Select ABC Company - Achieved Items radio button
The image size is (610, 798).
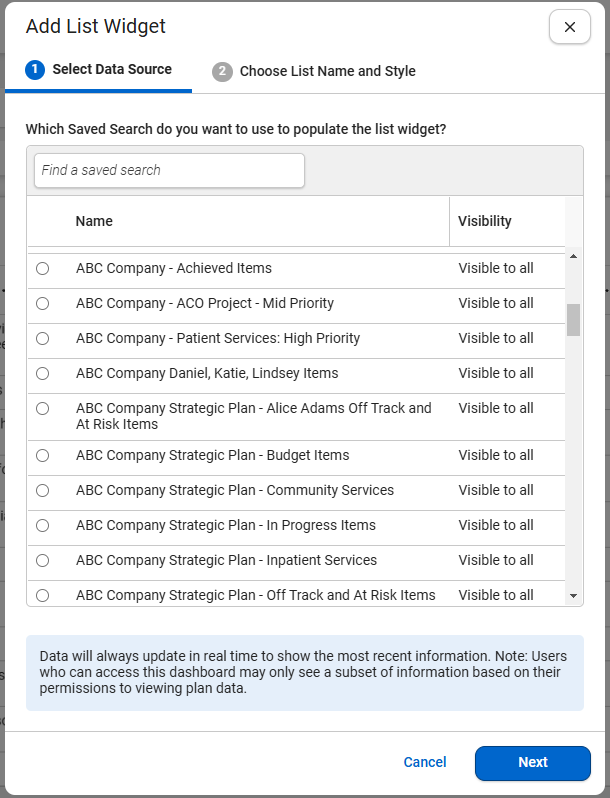(x=43, y=268)
